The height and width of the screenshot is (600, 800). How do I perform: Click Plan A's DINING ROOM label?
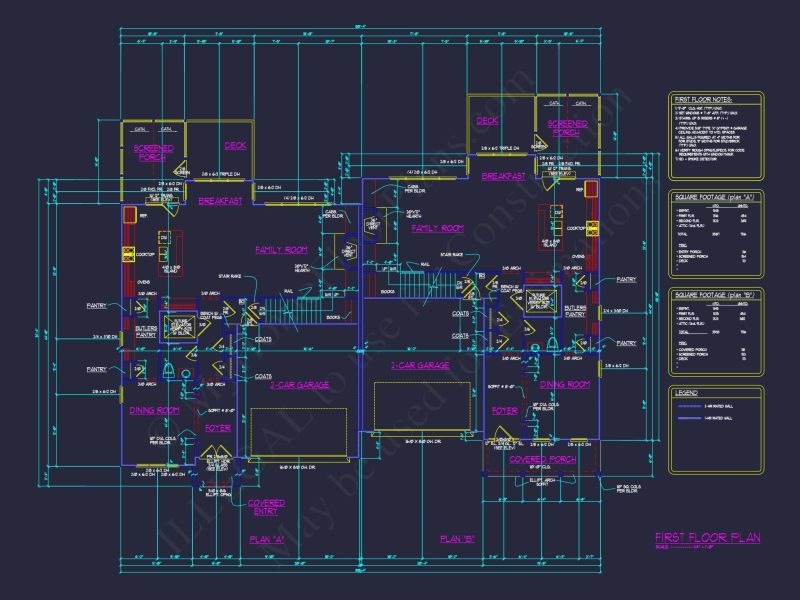[154, 410]
